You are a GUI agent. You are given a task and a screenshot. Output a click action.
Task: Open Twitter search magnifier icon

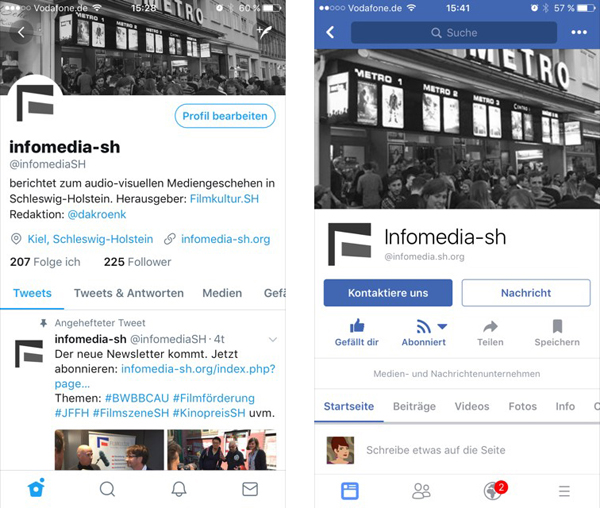click(x=107, y=489)
